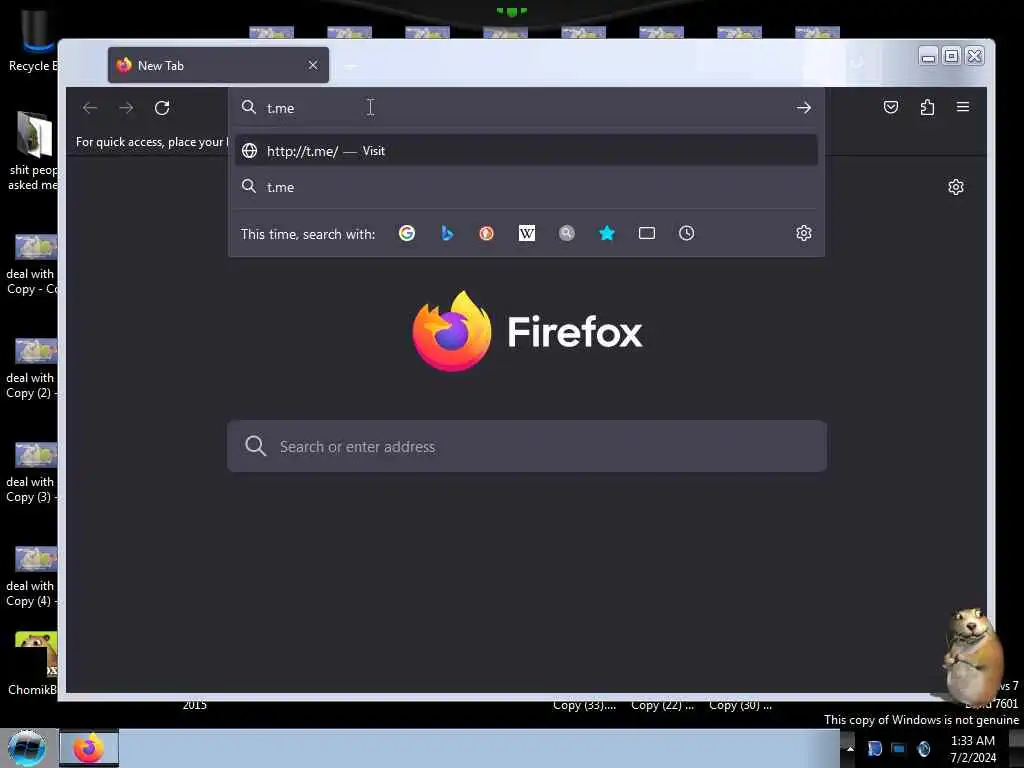Search this time with Bing
The height and width of the screenshot is (768, 1024).
pyautogui.click(x=447, y=233)
